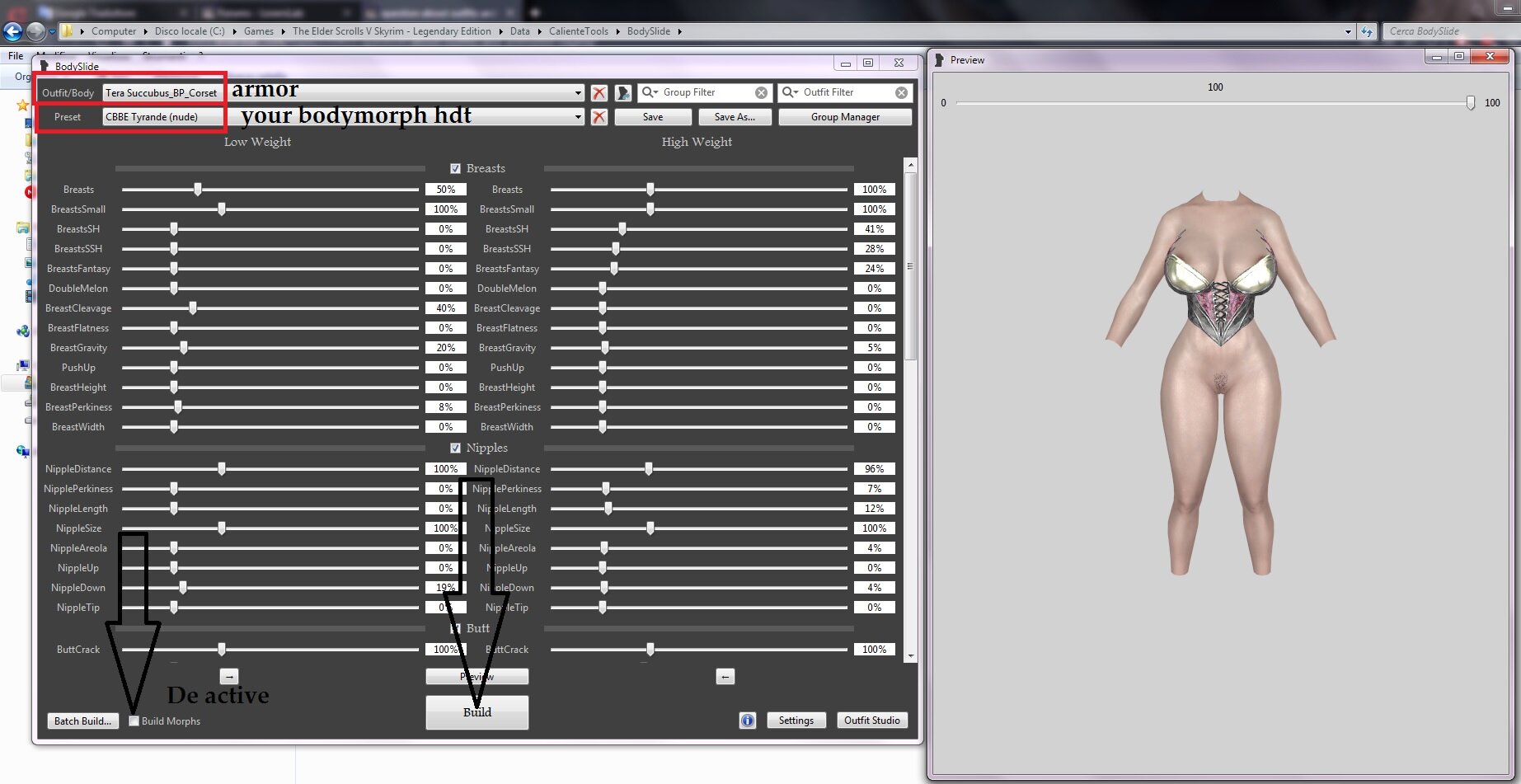1521x784 pixels.
Task: Click the right arrow copy-to-high-weight button
Action: tap(229, 677)
